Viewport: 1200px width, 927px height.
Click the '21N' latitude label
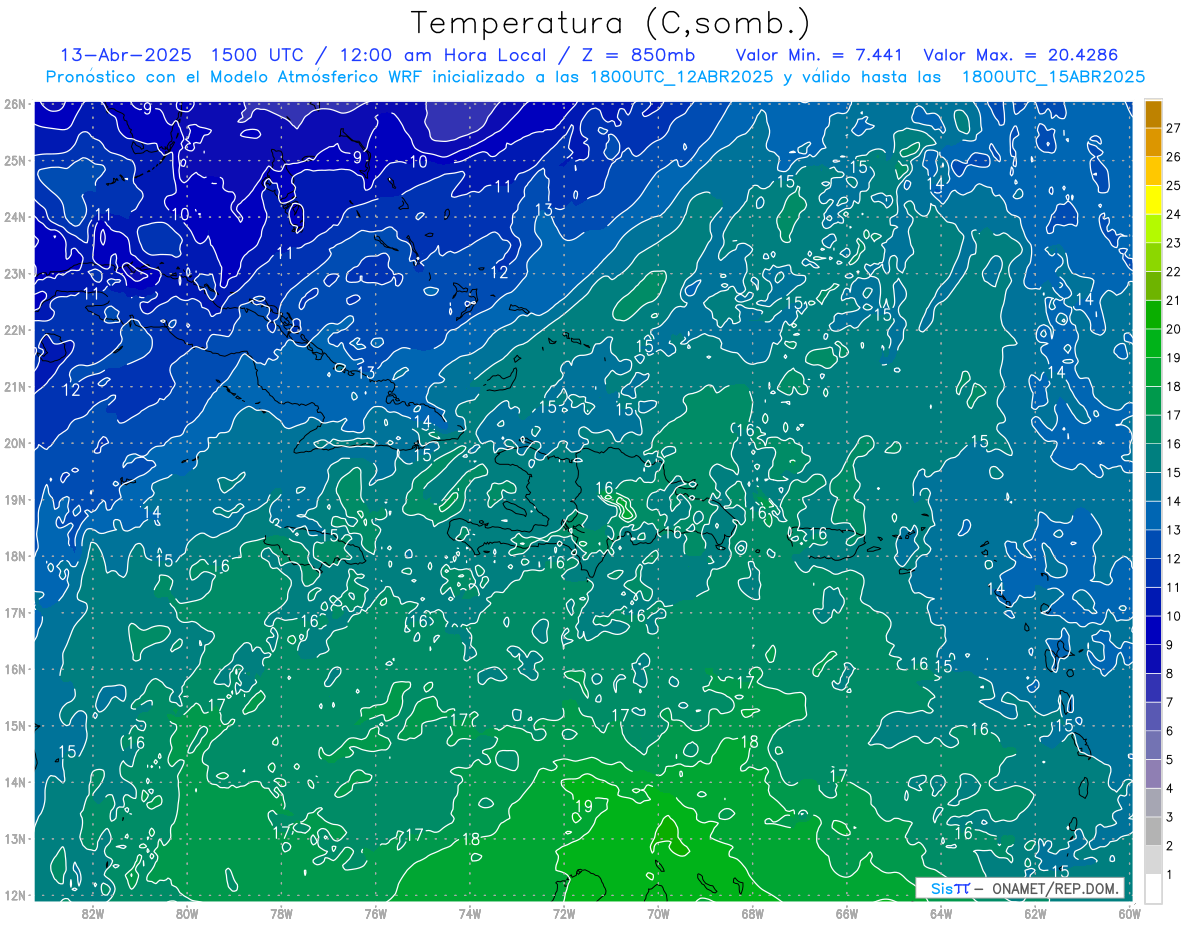coord(15,386)
